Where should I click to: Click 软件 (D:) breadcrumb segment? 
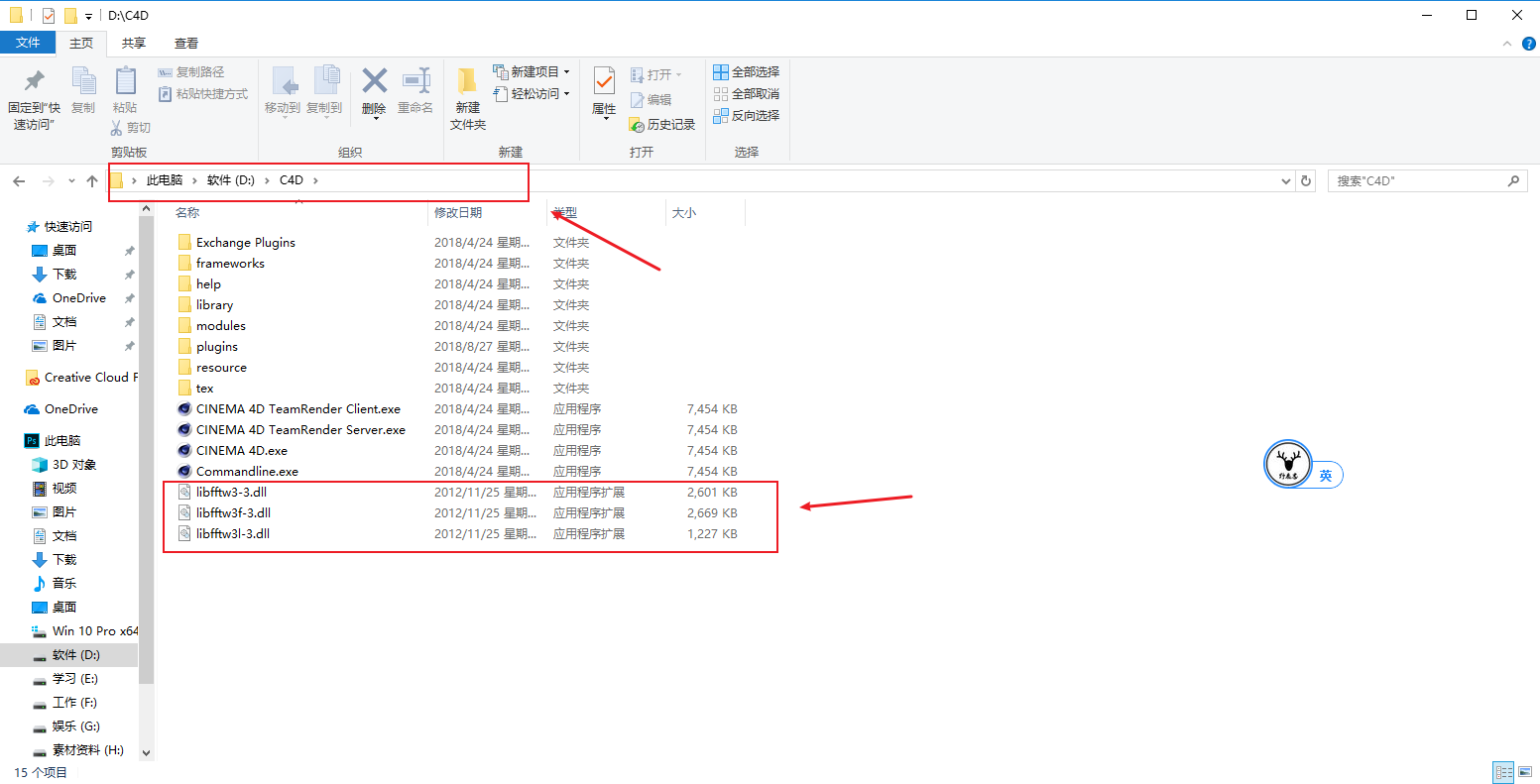(231, 180)
